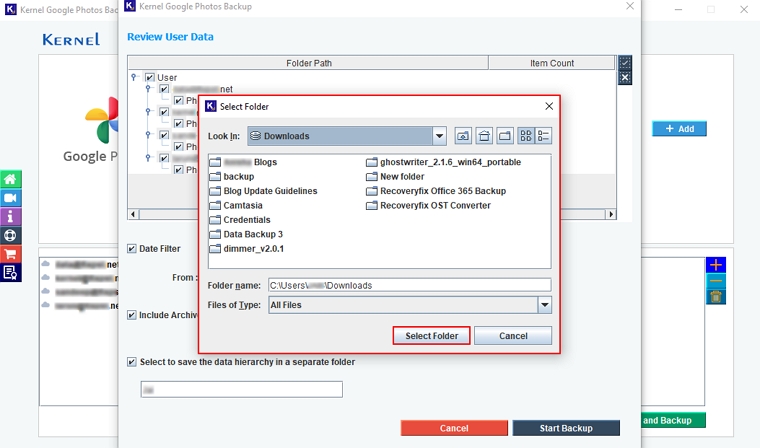Collapse the User tree node
The height and width of the screenshot is (448, 760).
134,77
